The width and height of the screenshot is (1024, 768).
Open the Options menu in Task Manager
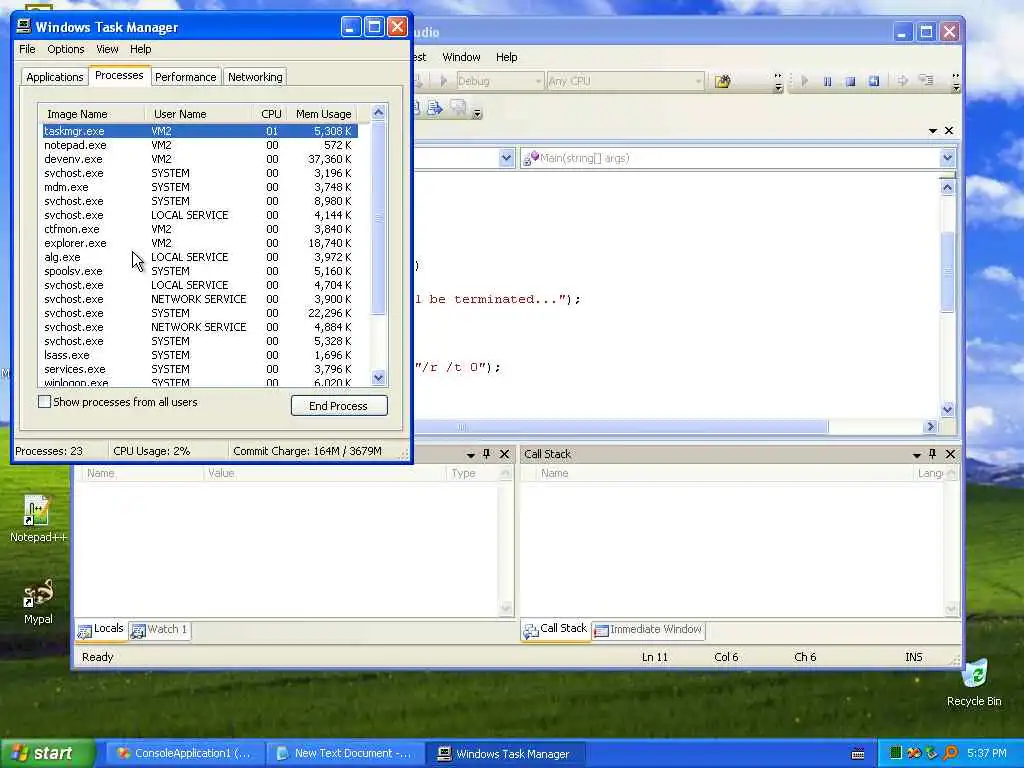pyautogui.click(x=65, y=49)
